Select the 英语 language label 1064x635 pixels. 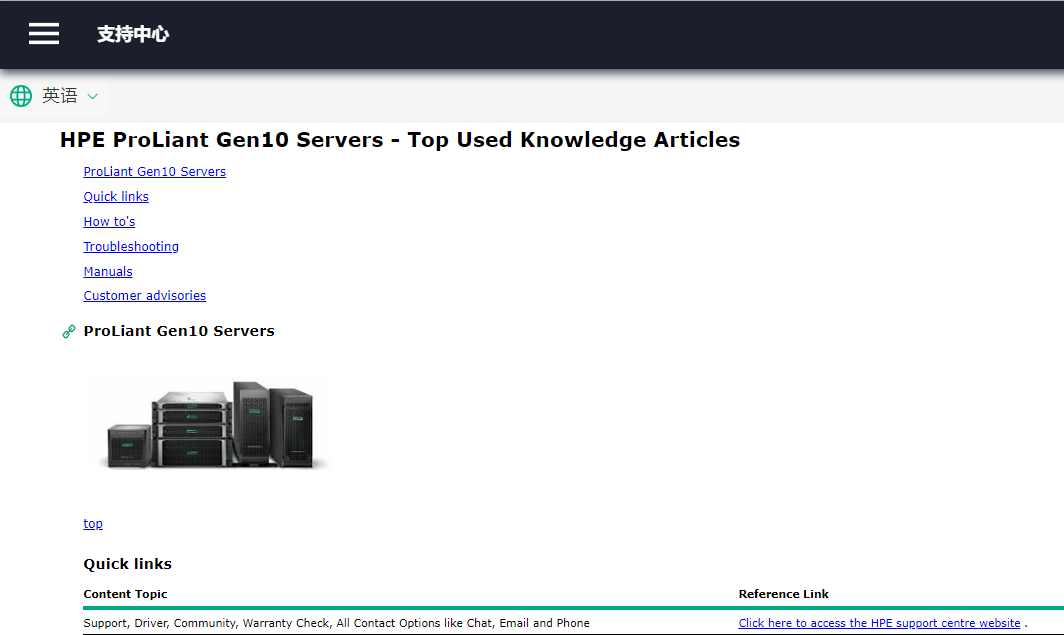[60, 96]
